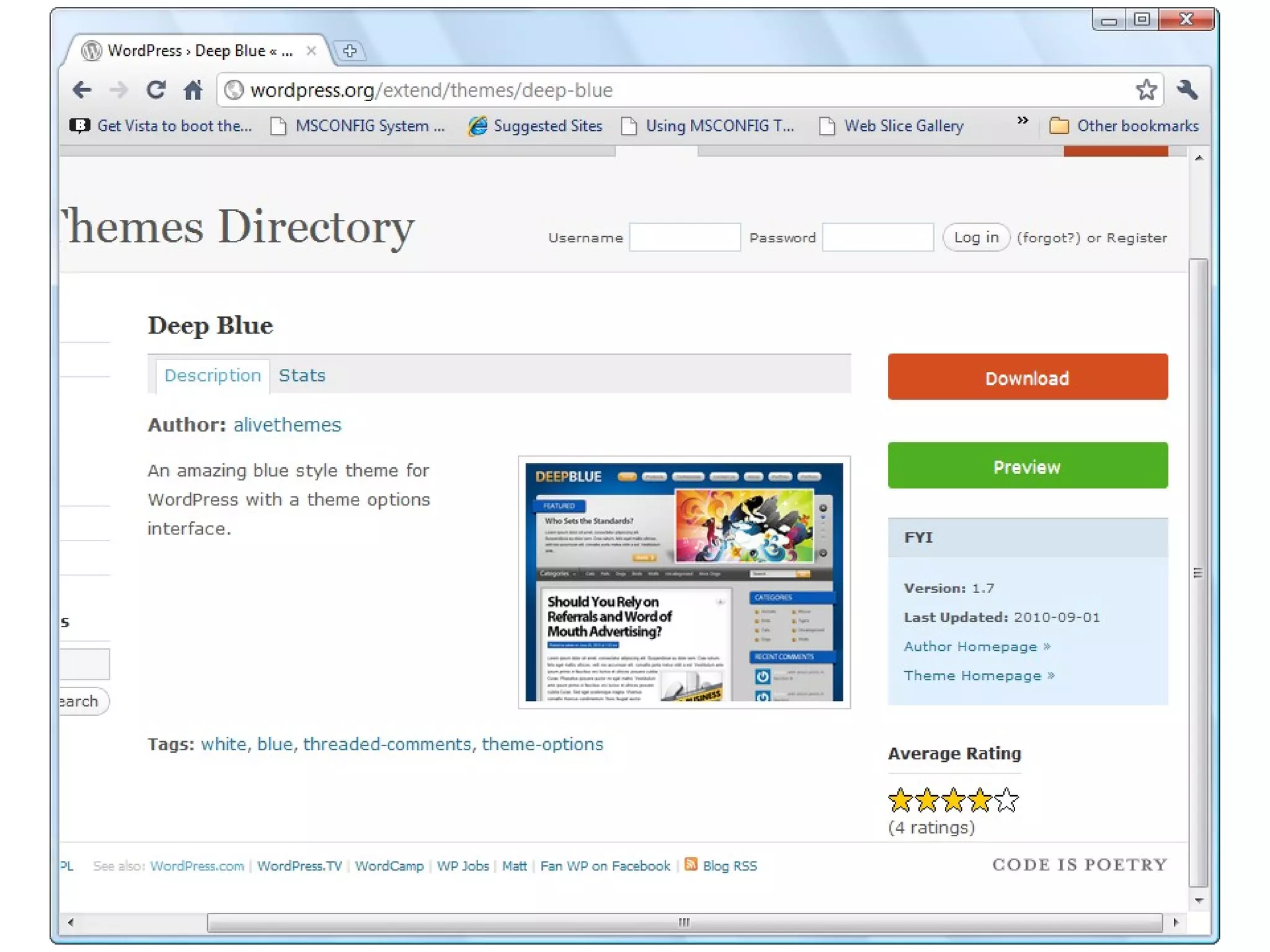Open the Other bookmarks folder
Viewport: 1270px width, 952px height.
click(1124, 126)
